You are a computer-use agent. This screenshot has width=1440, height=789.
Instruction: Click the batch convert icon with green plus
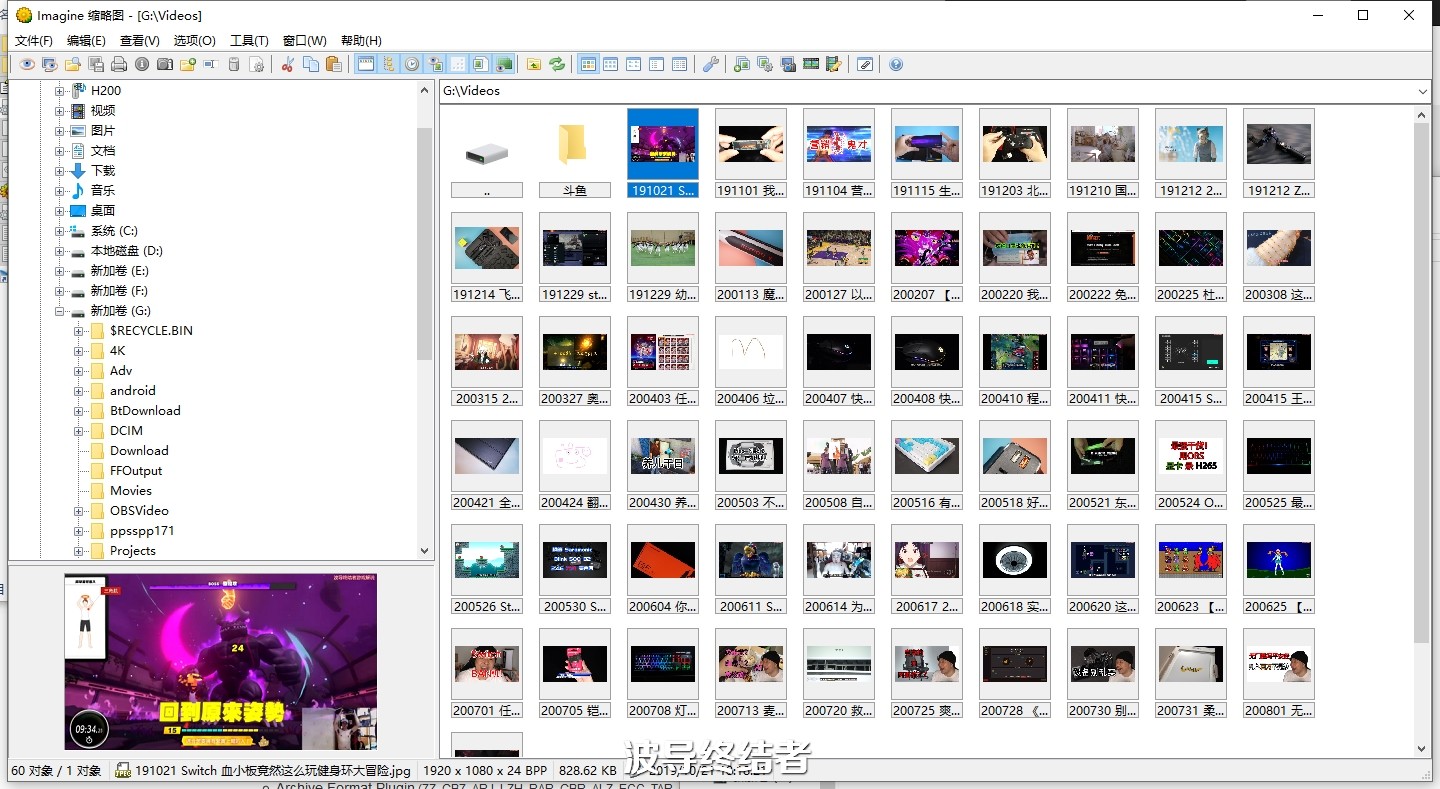[x=742, y=64]
